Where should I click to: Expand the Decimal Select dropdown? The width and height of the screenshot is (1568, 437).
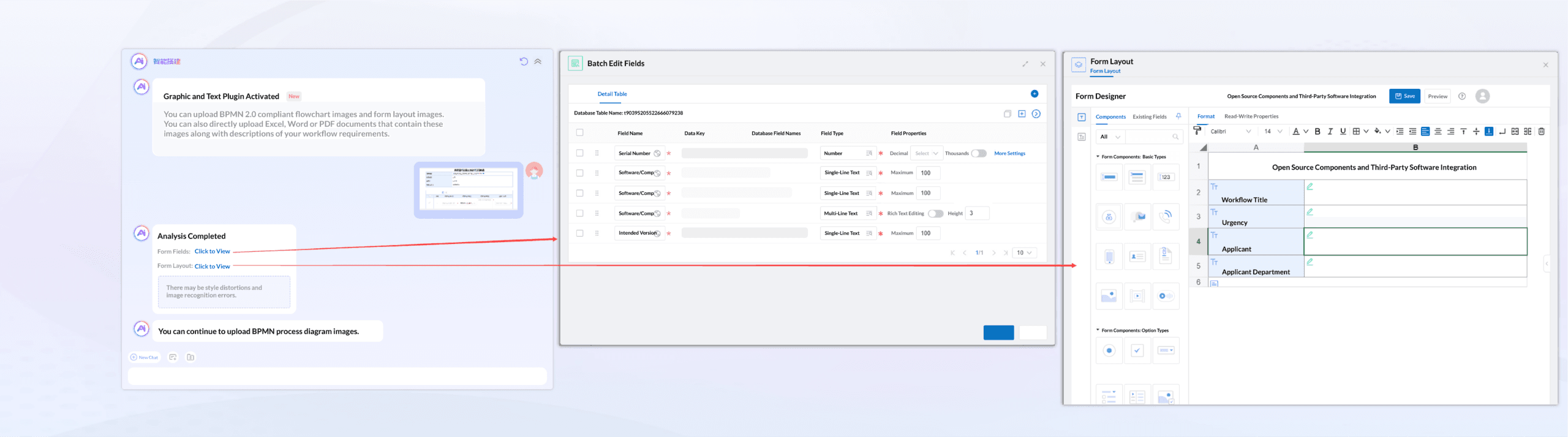coord(926,153)
